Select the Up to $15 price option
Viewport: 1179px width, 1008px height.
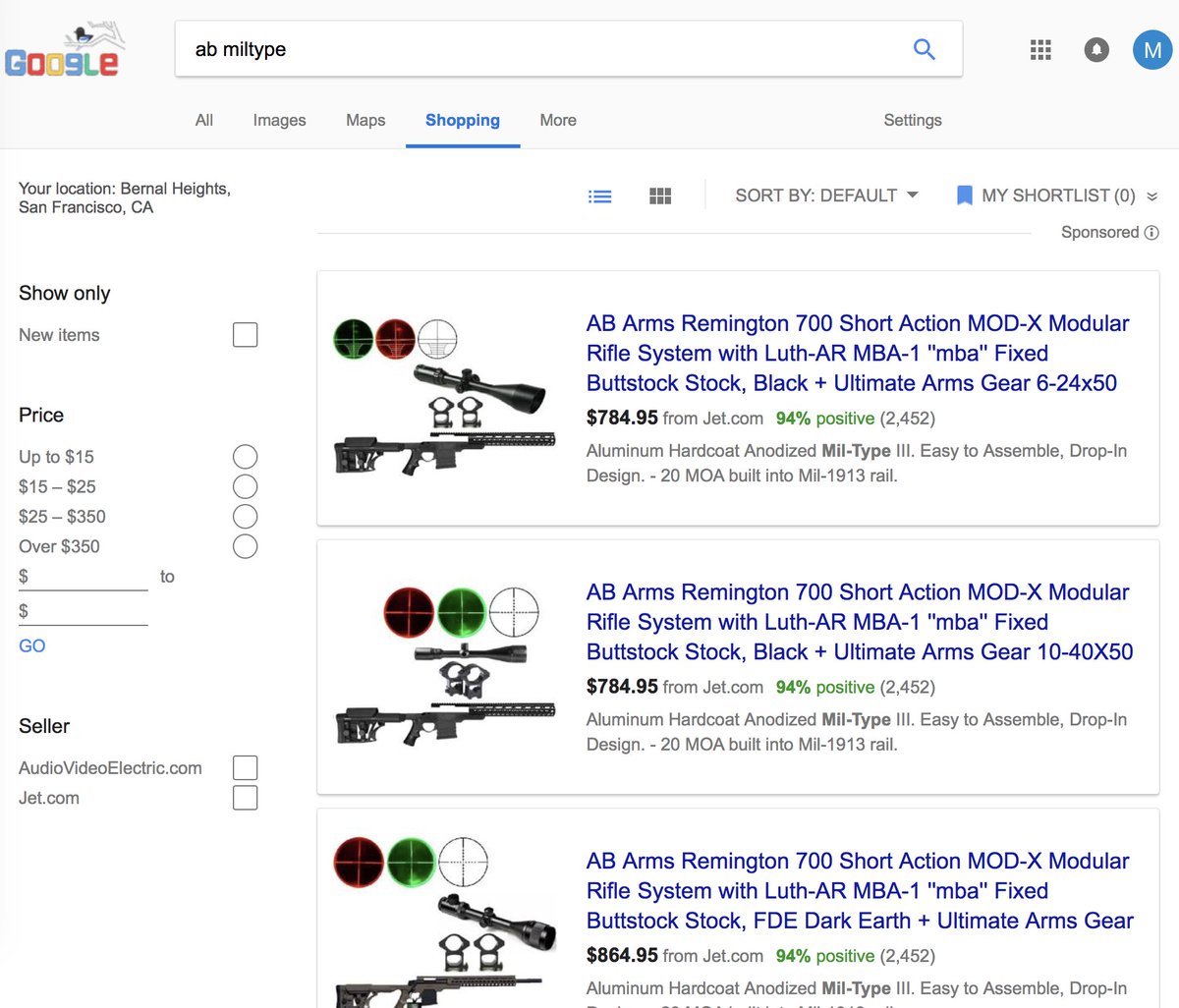point(246,457)
